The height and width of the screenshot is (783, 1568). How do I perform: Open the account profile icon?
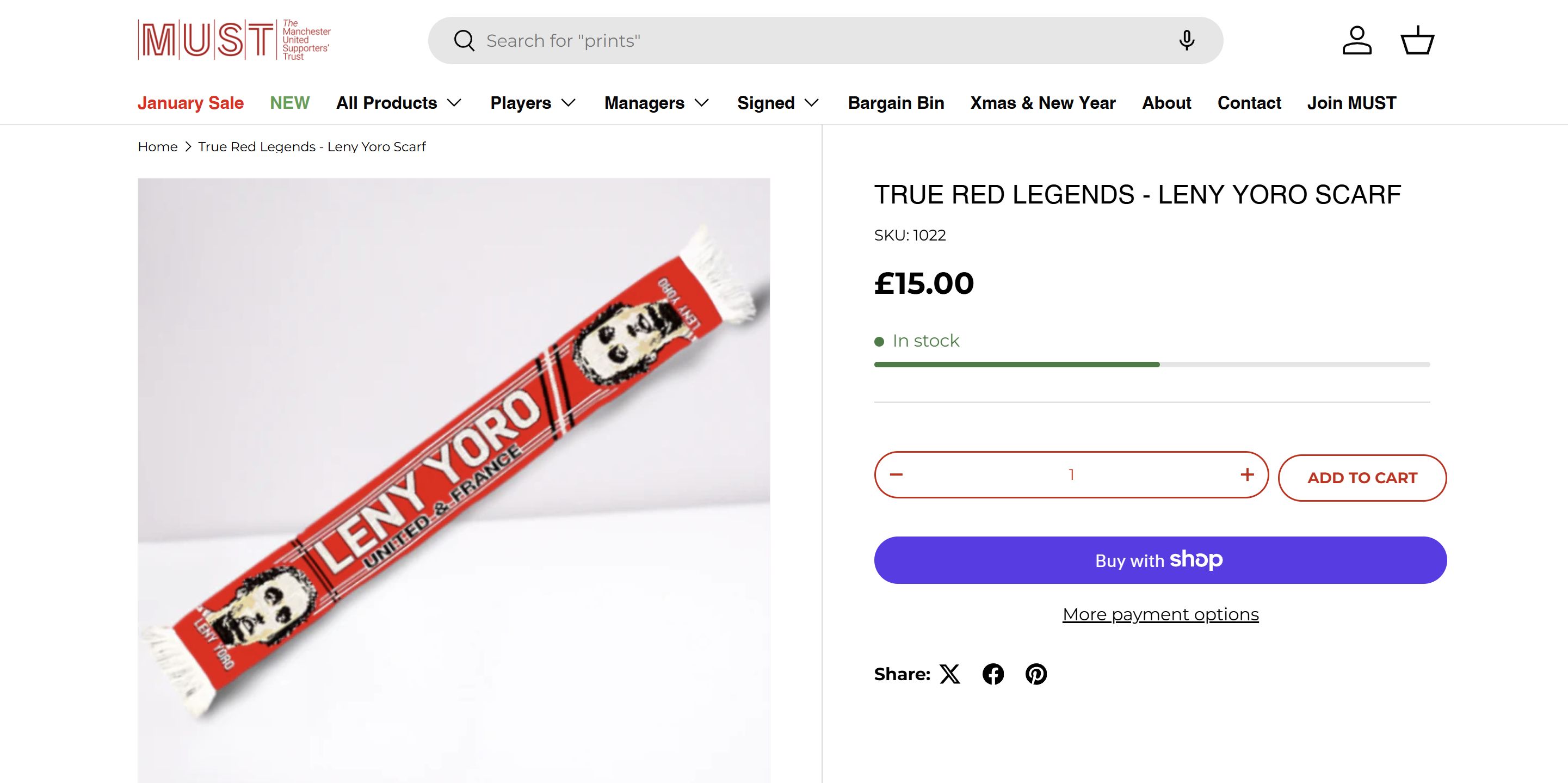[1357, 41]
